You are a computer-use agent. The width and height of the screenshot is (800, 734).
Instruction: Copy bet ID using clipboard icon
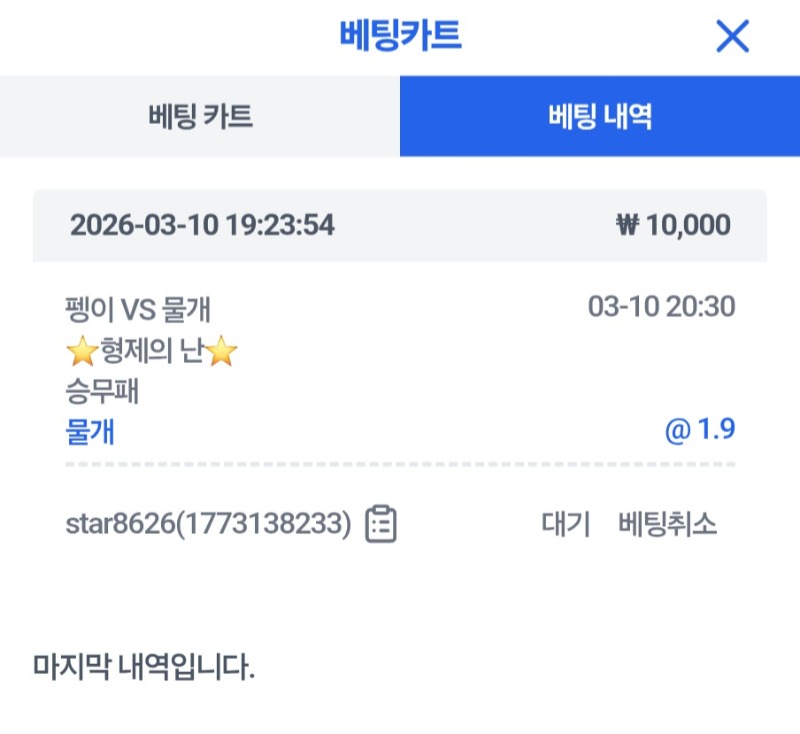tap(381, 524)
